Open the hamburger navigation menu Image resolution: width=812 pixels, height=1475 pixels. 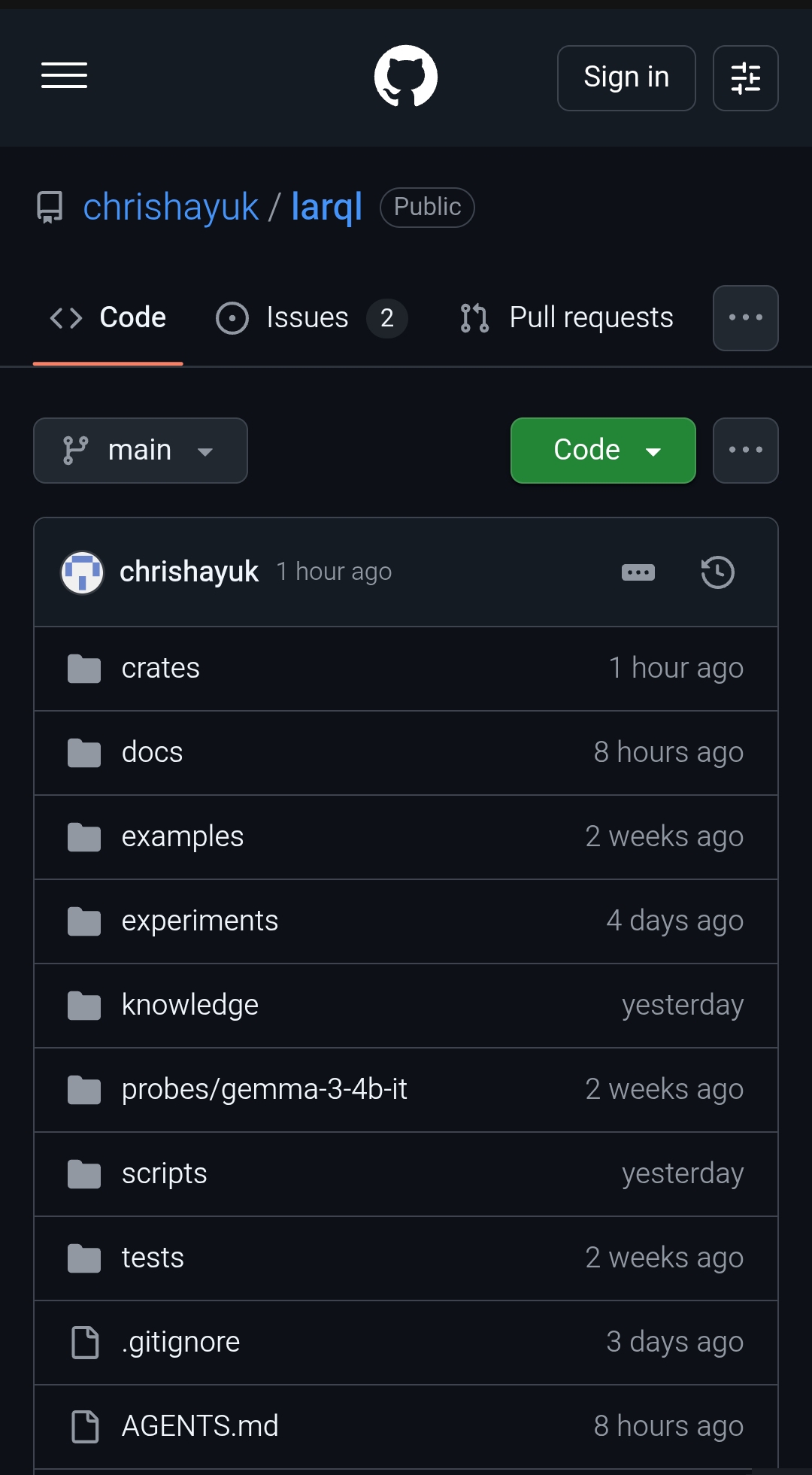tap(64, 76)
